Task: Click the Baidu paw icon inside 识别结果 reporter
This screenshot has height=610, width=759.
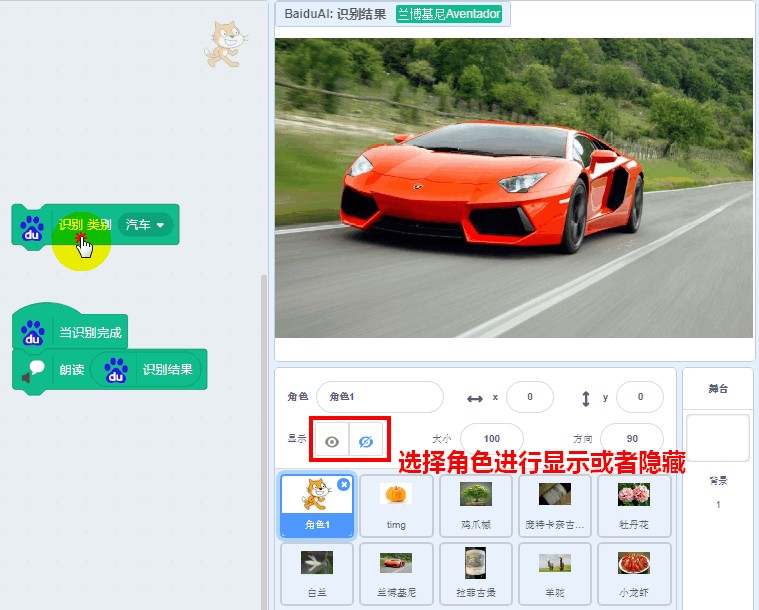Action: (116, 370)
